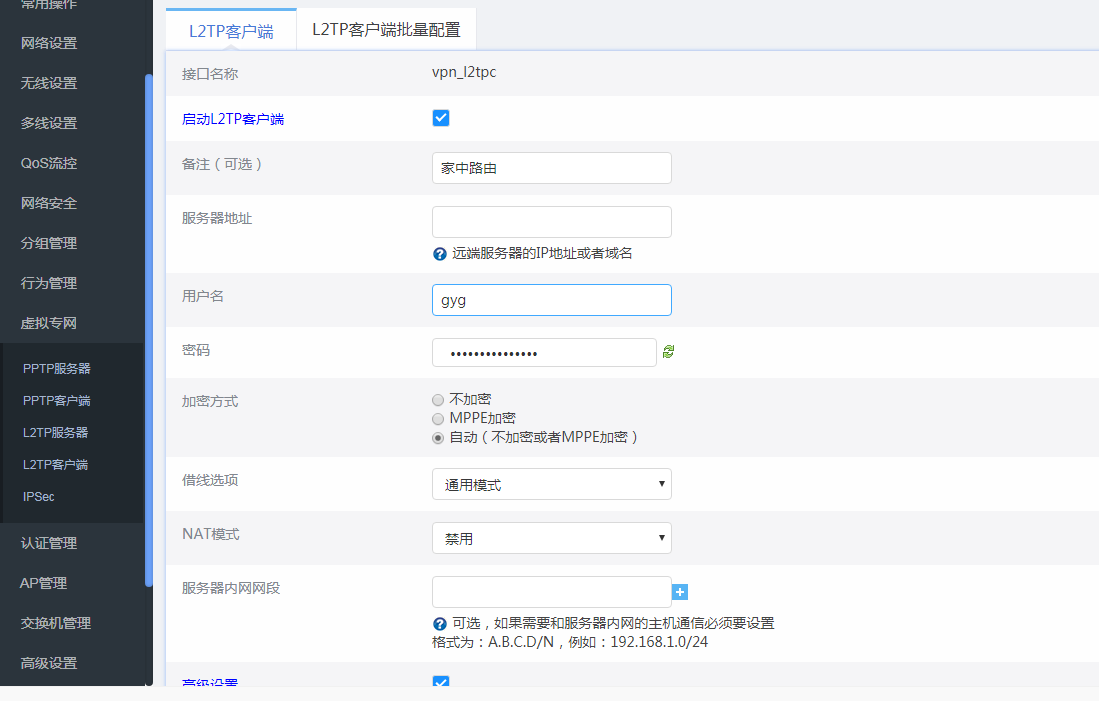Toggle the 启动L2TP客户端 checkbox

441,118
